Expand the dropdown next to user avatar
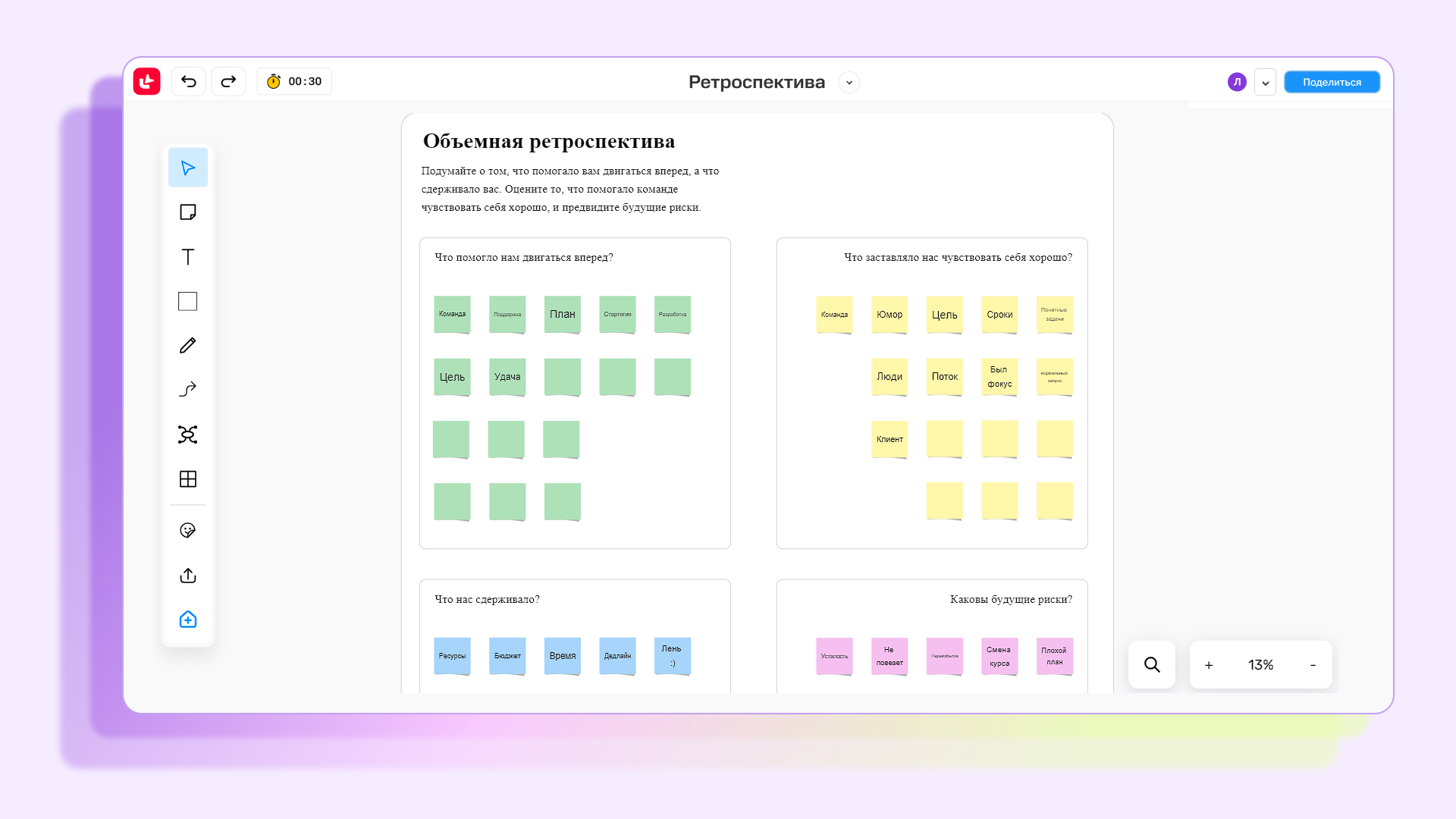Image resolution: width=1456 pixels, height=819 pixels. pos(1265,83)
